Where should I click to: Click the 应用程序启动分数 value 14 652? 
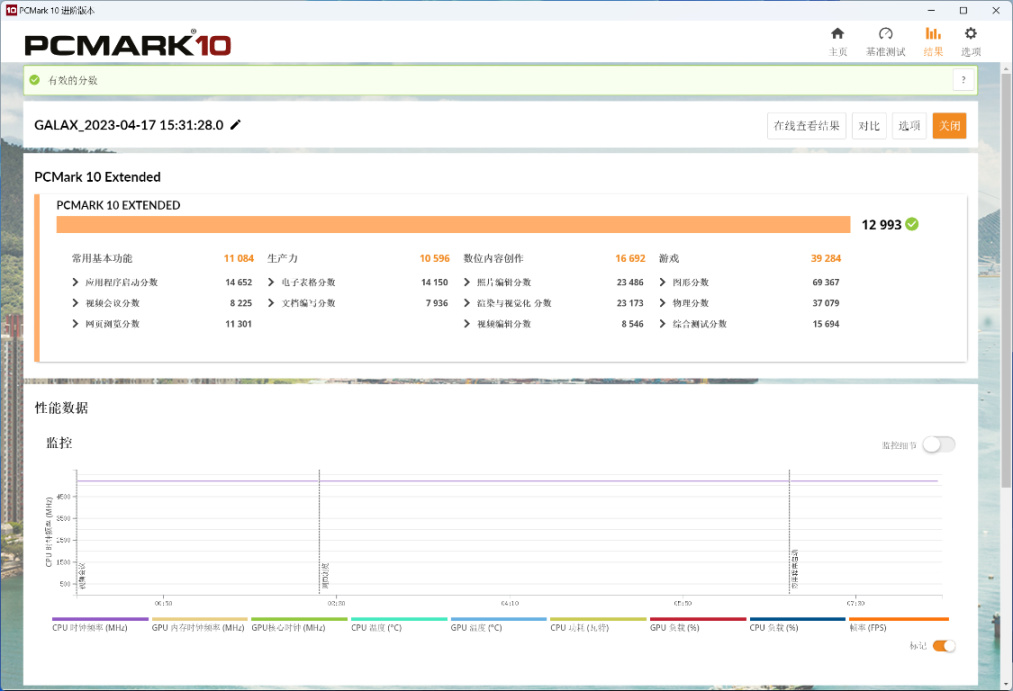238,282
